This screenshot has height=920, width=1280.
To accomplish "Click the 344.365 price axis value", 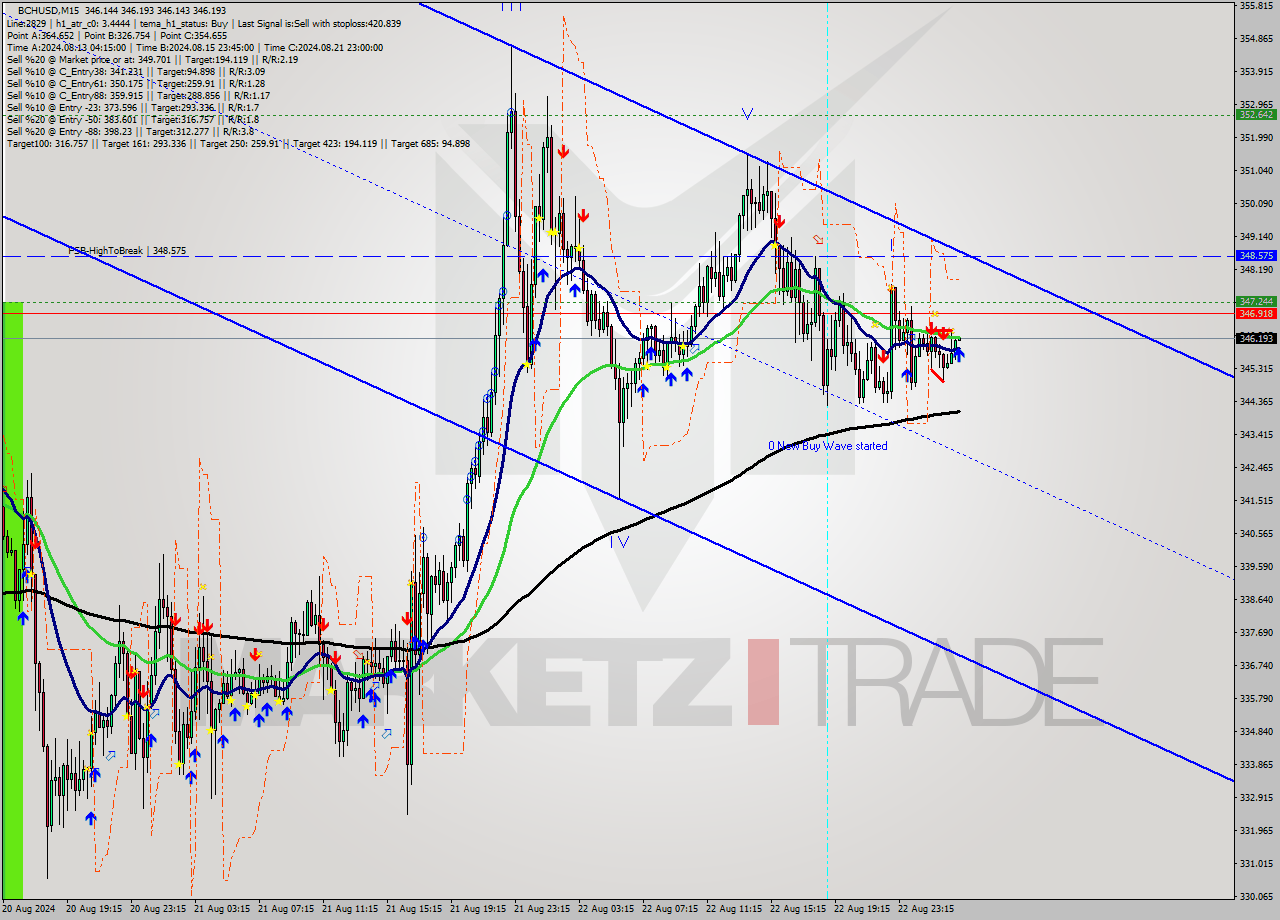I will 1256,402.
